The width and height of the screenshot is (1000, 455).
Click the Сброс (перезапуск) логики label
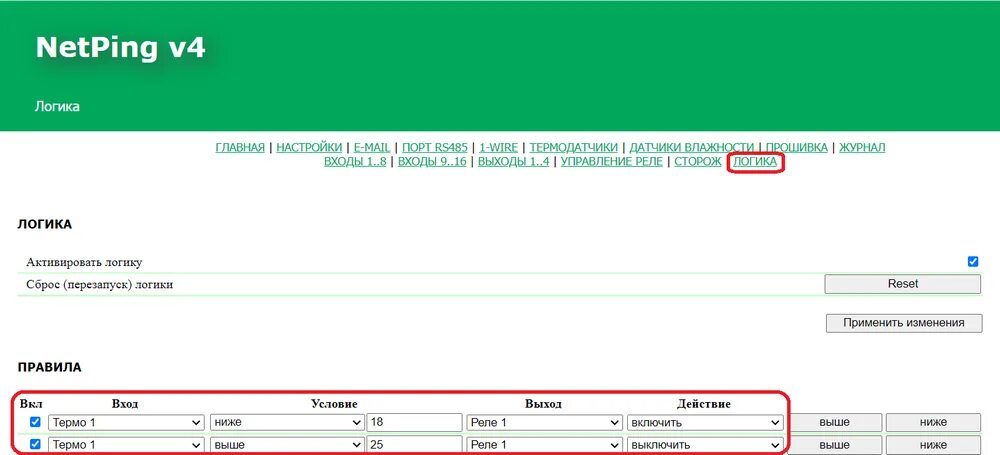(99, 285)
